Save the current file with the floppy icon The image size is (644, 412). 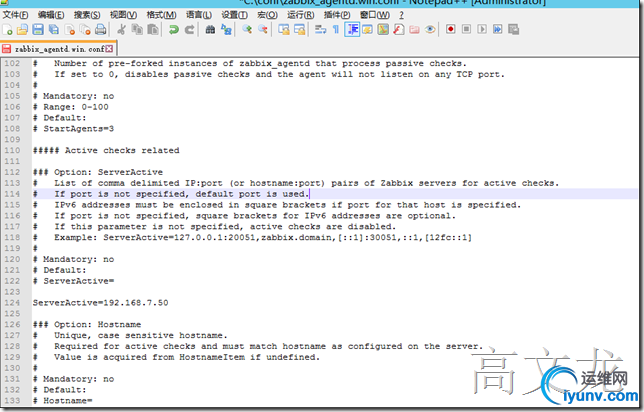coord(38,30)
